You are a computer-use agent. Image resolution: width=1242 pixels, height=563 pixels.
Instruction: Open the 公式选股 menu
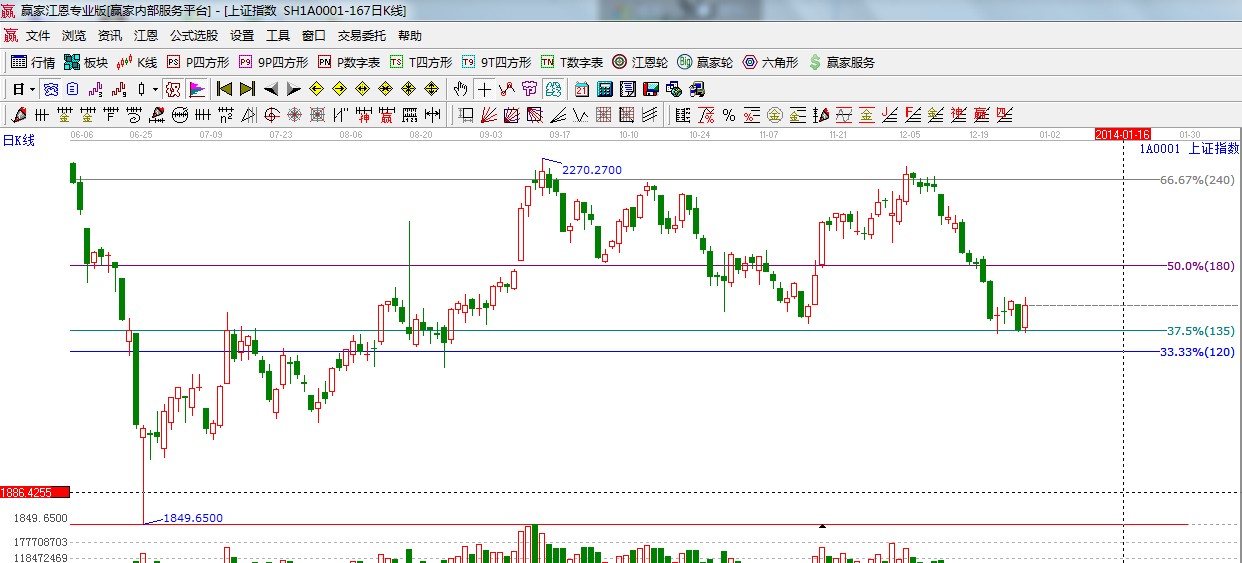[194, 35]
